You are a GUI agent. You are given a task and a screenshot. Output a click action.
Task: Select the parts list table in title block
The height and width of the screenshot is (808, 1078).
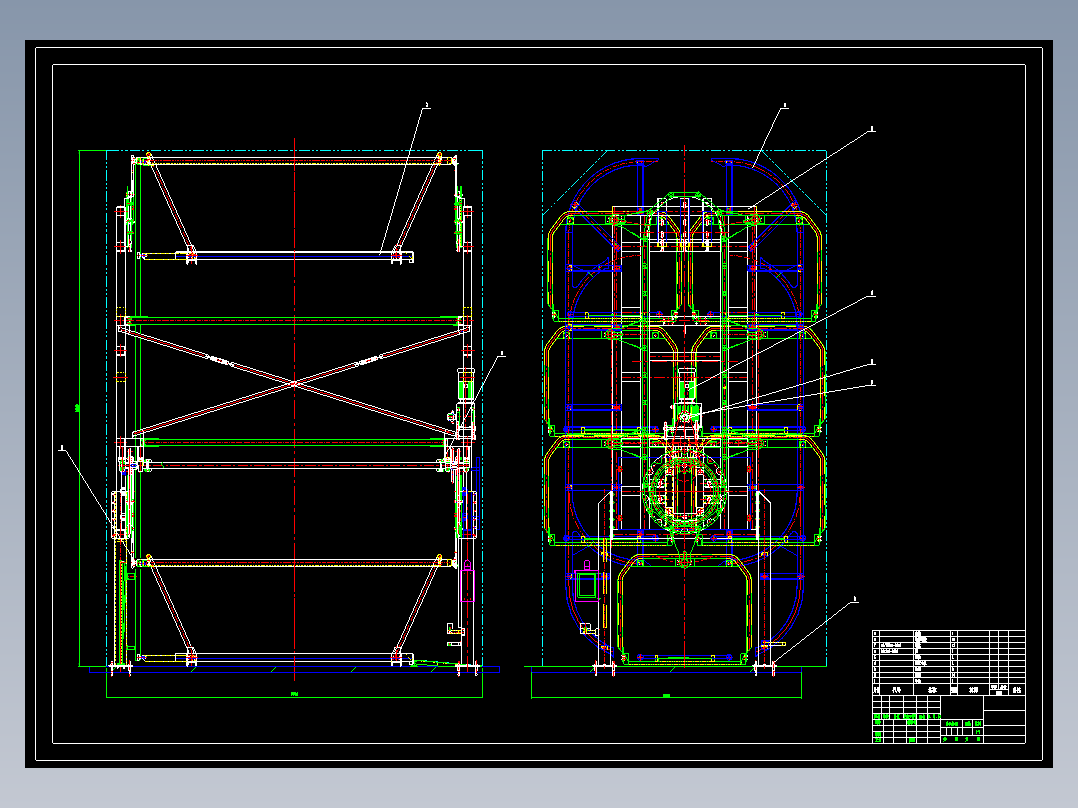pyautogui.click(x=949, y=663)
